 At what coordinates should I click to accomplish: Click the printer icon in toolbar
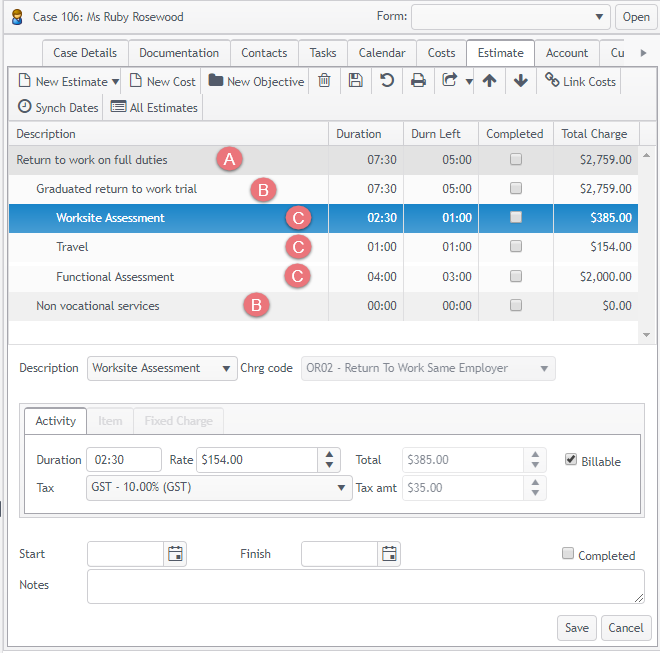pyautogui.click(x=418, y=81)
